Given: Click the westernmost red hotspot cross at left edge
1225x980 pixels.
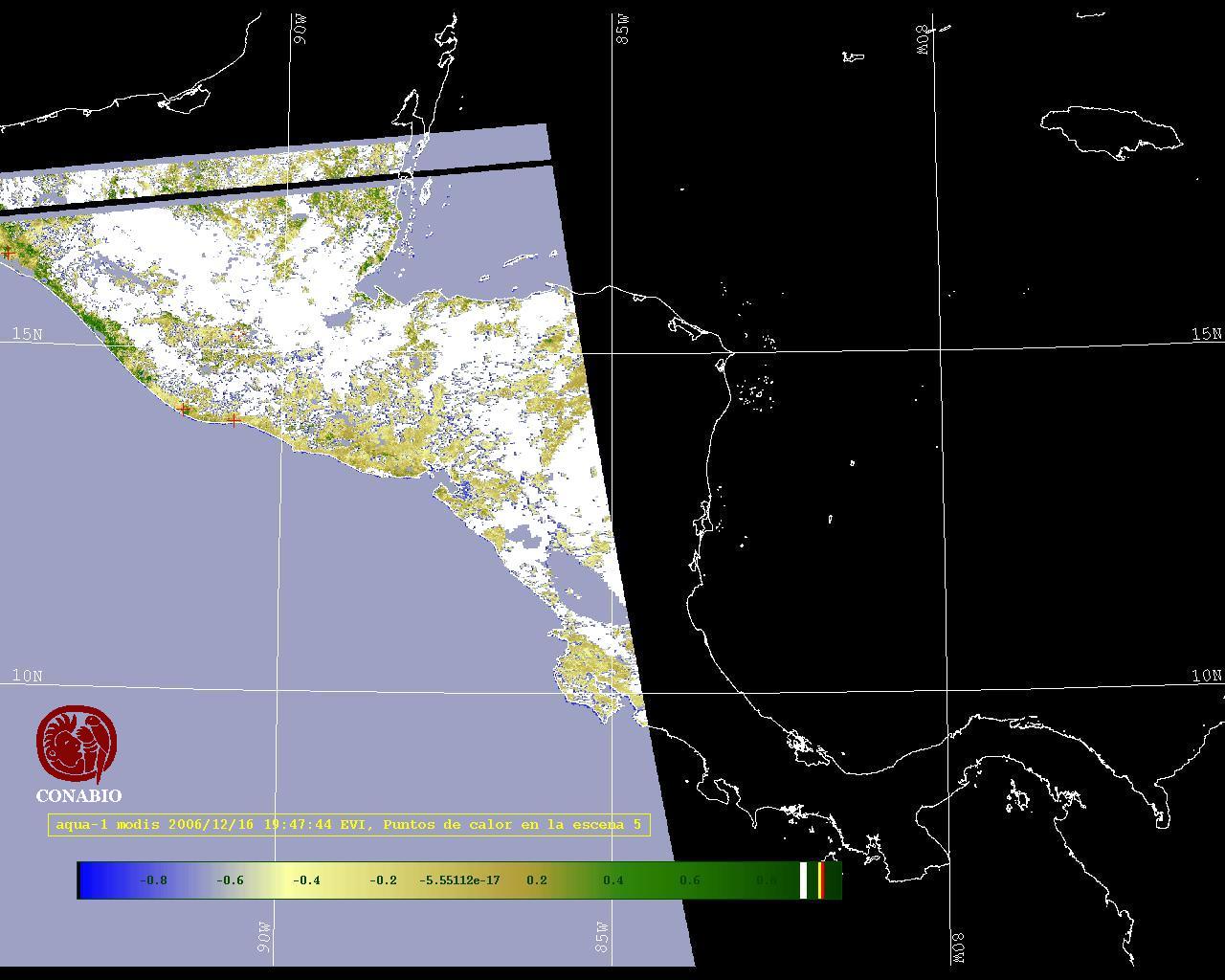Looking at the screenshot, I should click(x=9, y=254).
